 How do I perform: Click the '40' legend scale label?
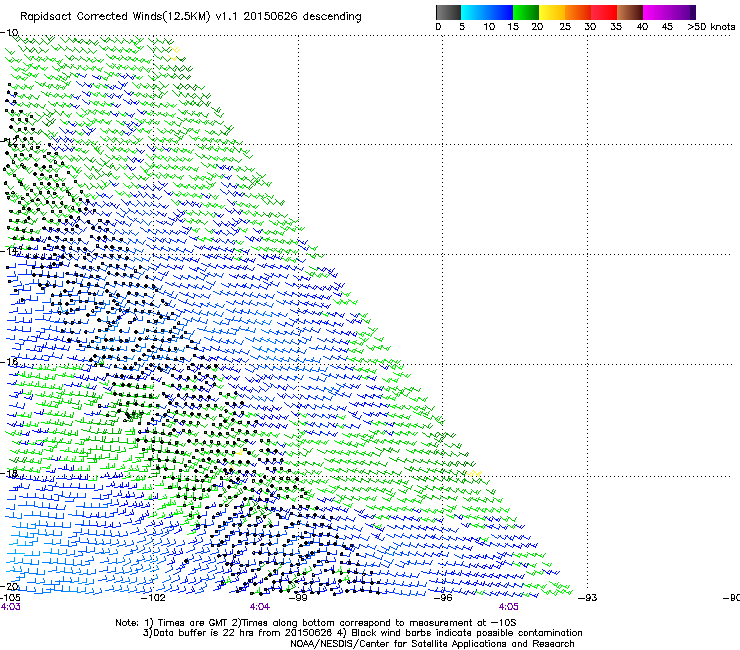tap(642, 27)
